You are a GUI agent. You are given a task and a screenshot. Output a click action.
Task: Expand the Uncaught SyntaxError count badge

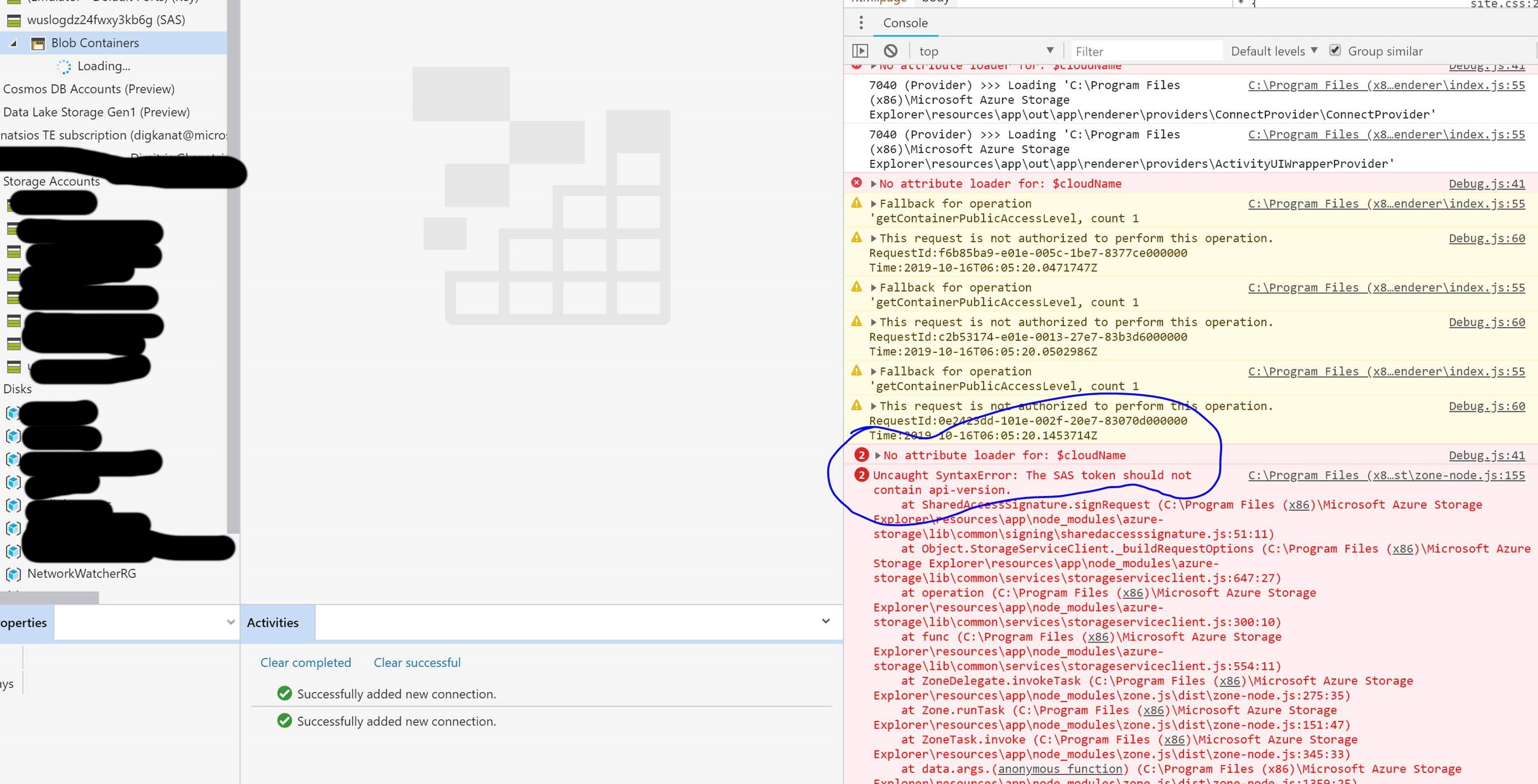point(861,475)
